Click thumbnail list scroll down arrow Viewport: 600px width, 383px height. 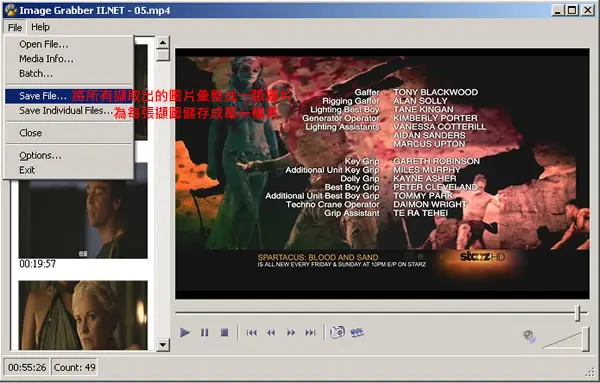(x=163, y=345)
